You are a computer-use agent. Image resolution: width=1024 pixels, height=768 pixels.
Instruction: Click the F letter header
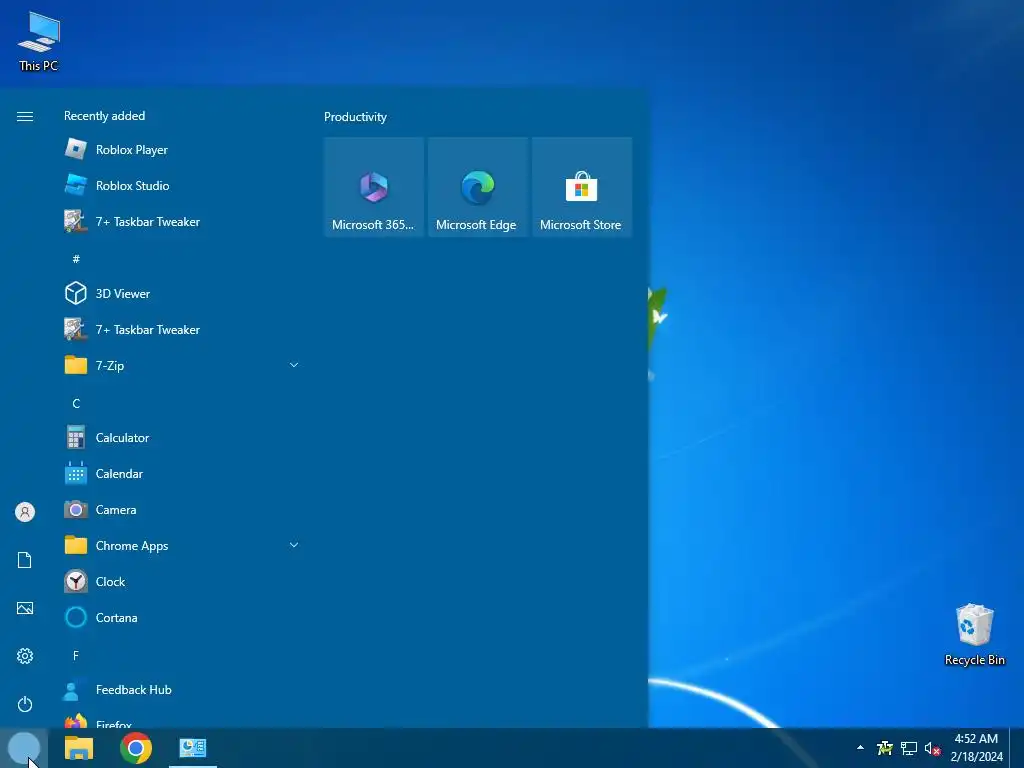click(x=76, y=655)
